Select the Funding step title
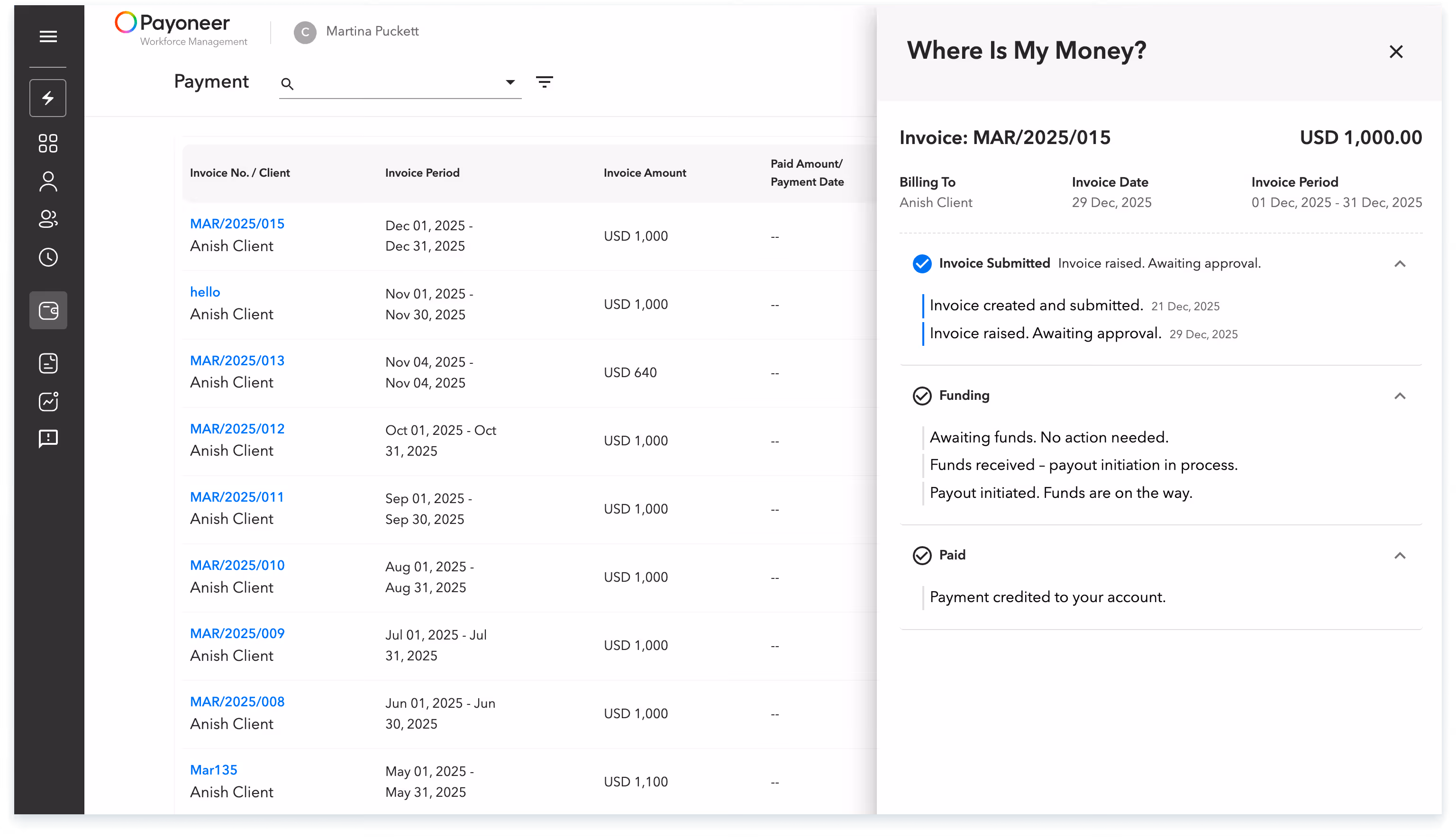 tap(964, 396)
